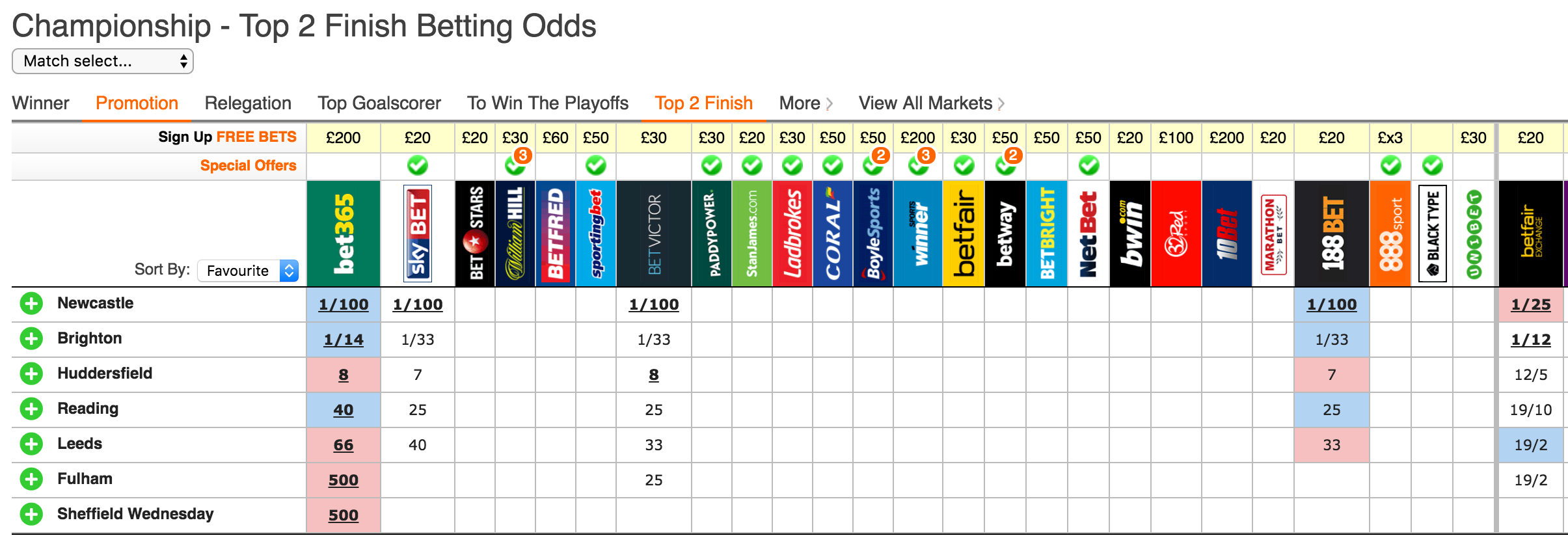The image size is (1568, 540).
Task: Expand the Newcastle row plus icon
Action: click(x=31, y=304)
